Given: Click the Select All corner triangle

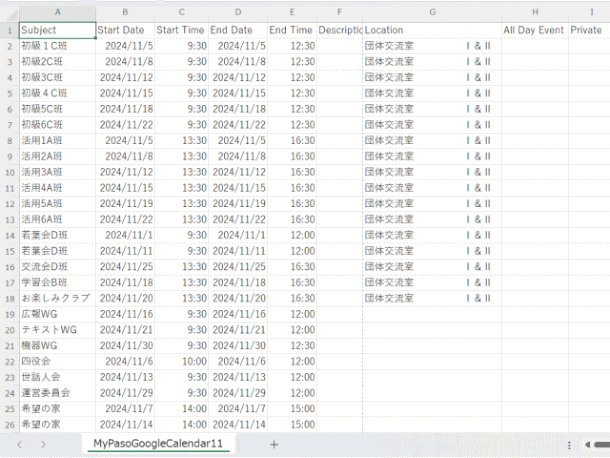Looking at the screenshot, I should (9, 13).
